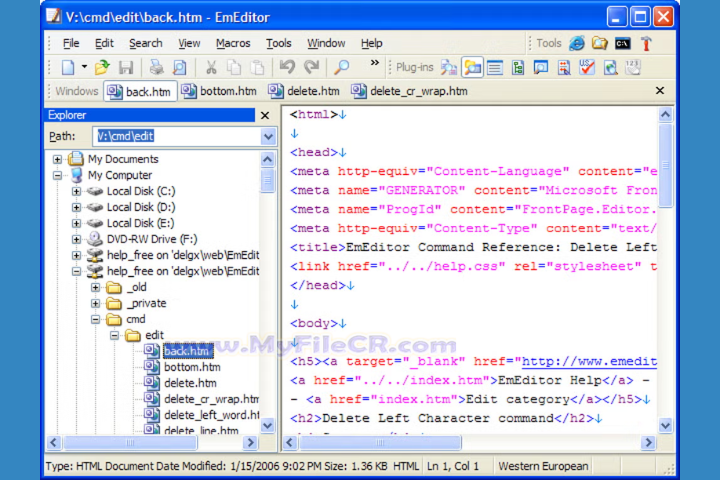Image resolution: width=720 pixels, height=480 pixels.
Task: Click the speech-bubble window plug-in icon
Action: pyautogui.click(x=541, y=68)
